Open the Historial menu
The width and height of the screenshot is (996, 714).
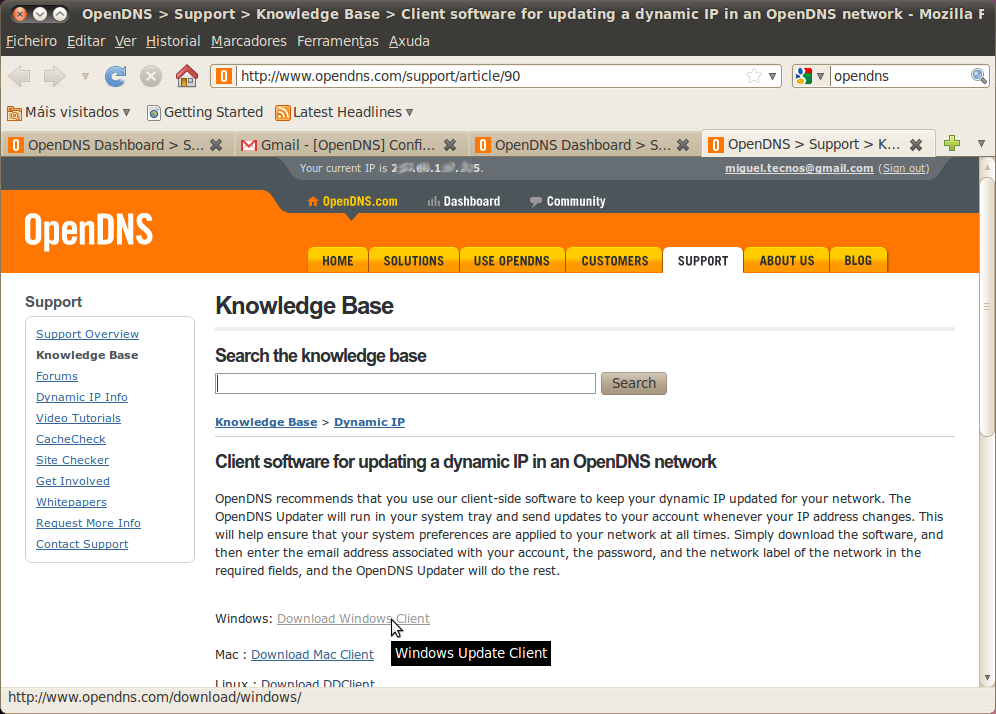tap(173, 41)
